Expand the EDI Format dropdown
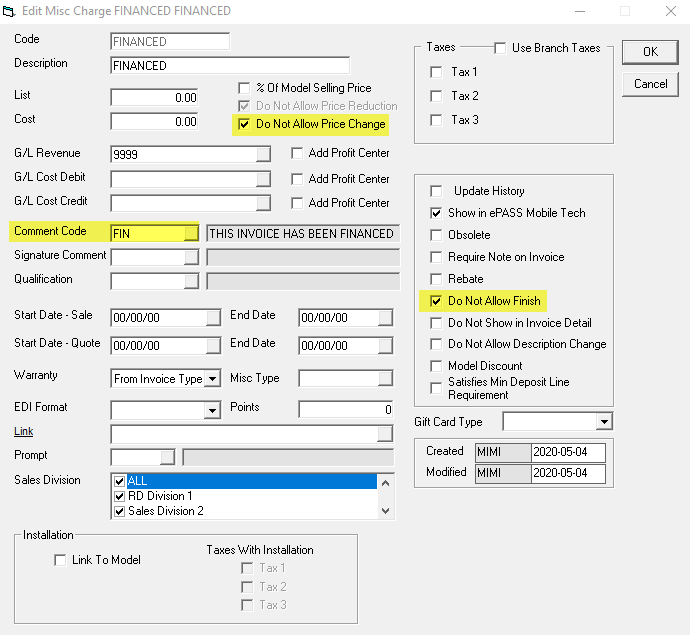Screen dimensions: 690x635 coord(213,411)
